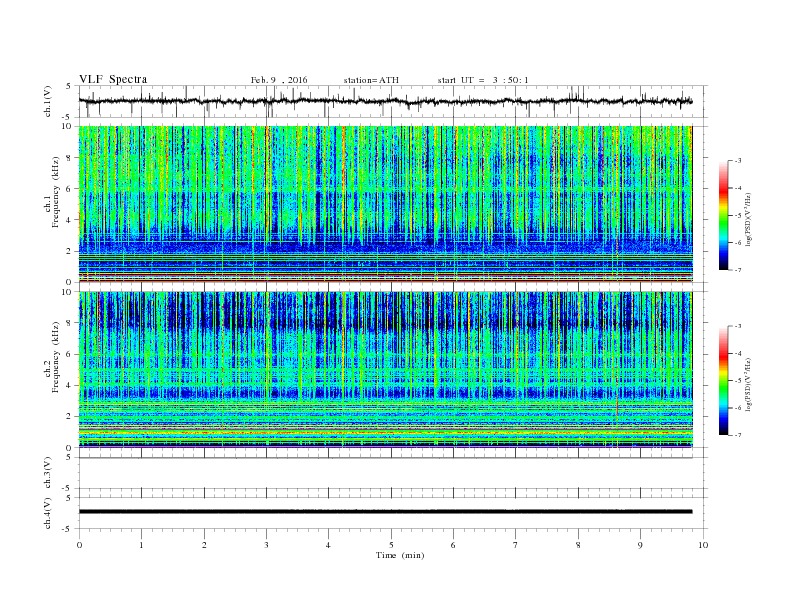
Task: Click the ch.1 frequency tick label "2"
Action: coord(69,251)
